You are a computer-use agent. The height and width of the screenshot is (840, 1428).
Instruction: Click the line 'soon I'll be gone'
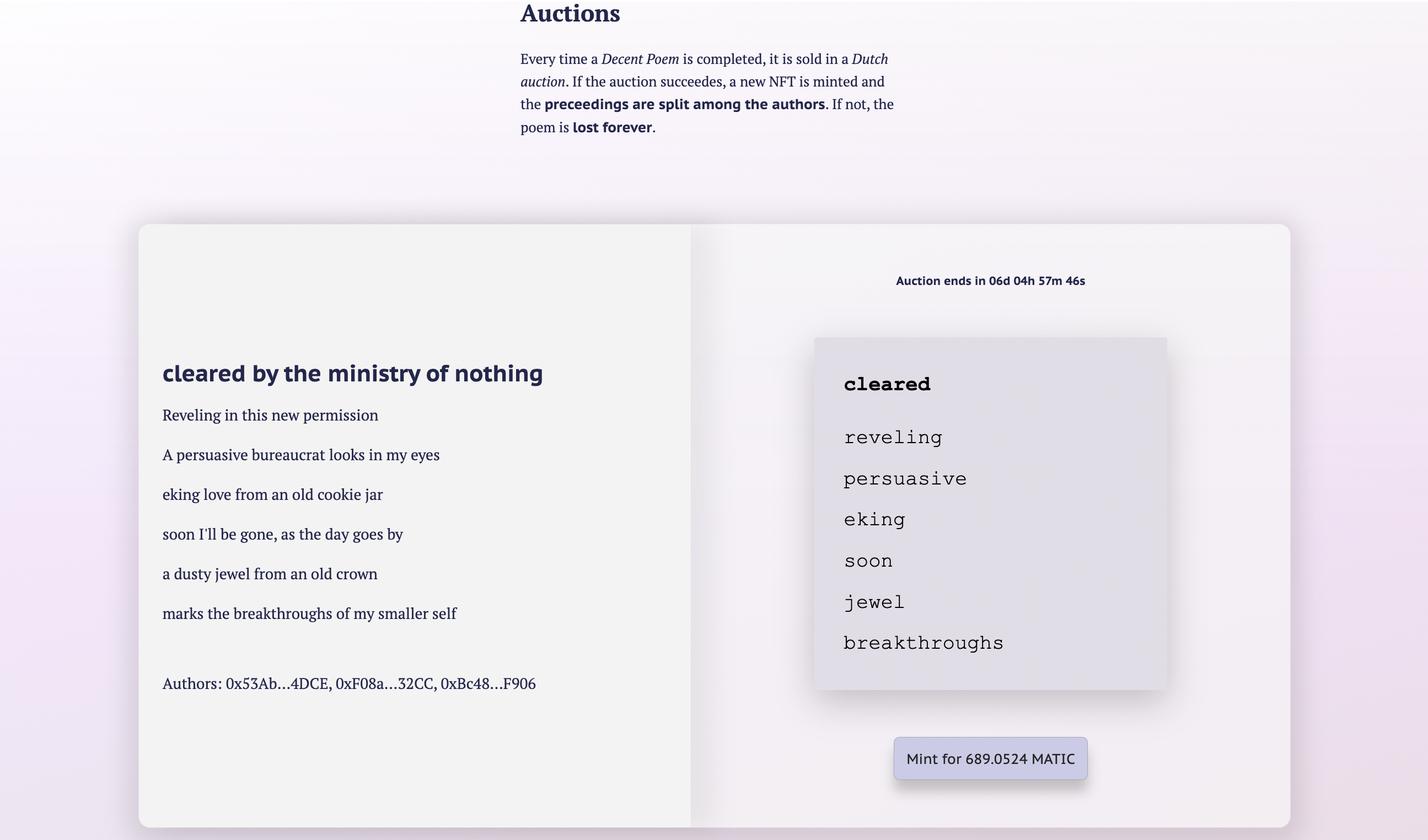(282, 534)
